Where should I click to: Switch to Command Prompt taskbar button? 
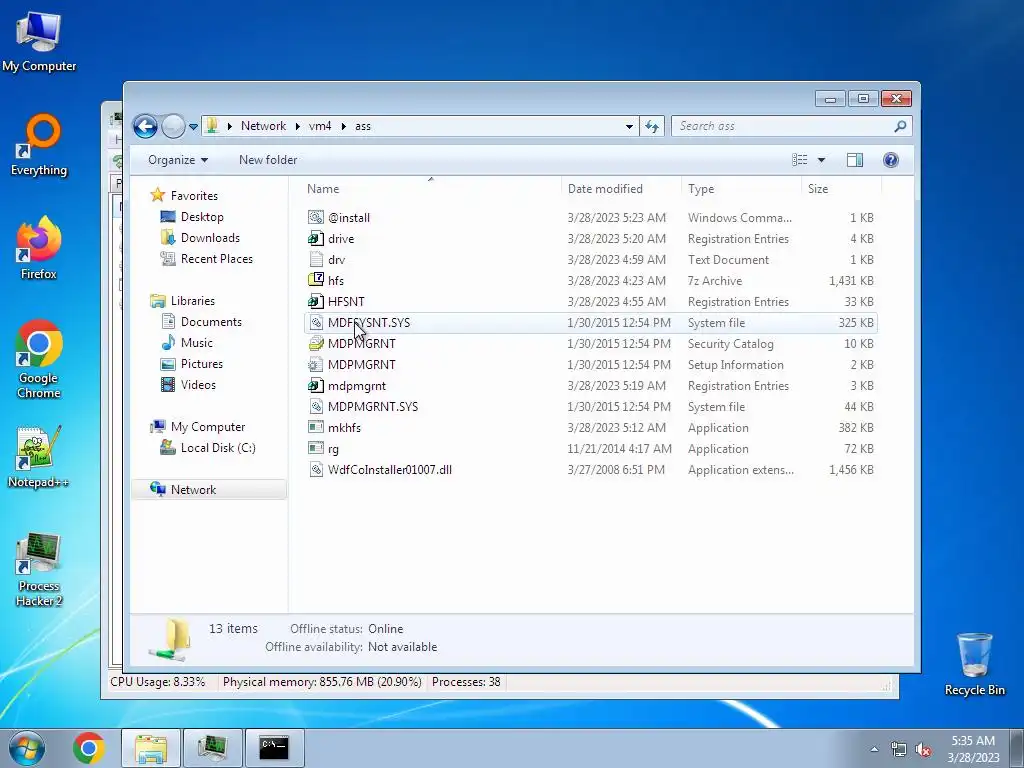tap(274, 748)
